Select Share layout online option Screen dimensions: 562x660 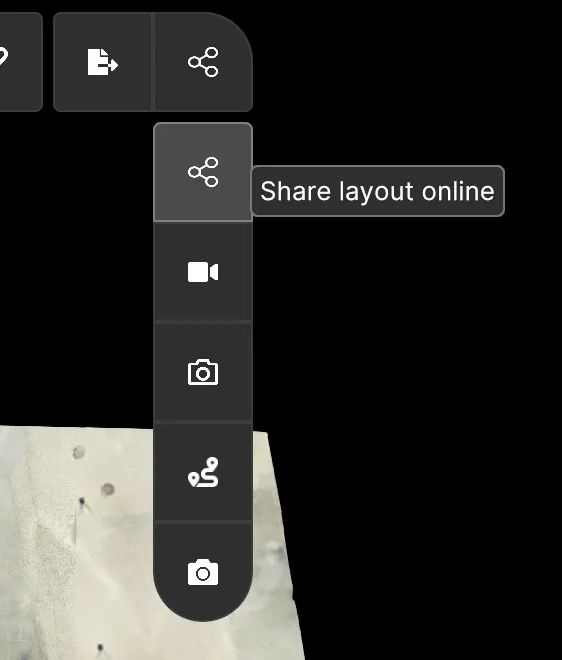click(203, 172)
